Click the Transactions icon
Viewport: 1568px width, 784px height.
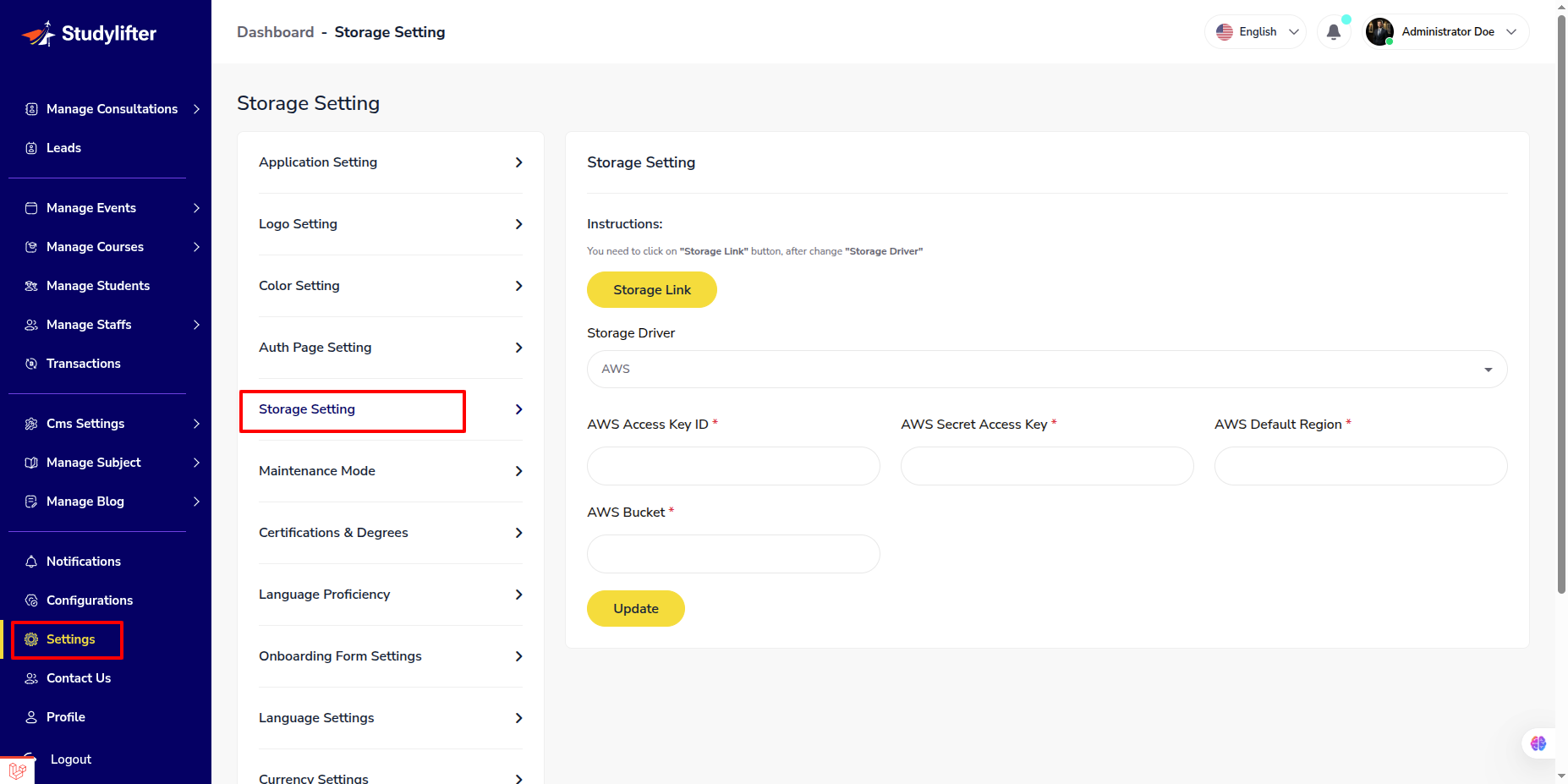click(x=31, y=364)
